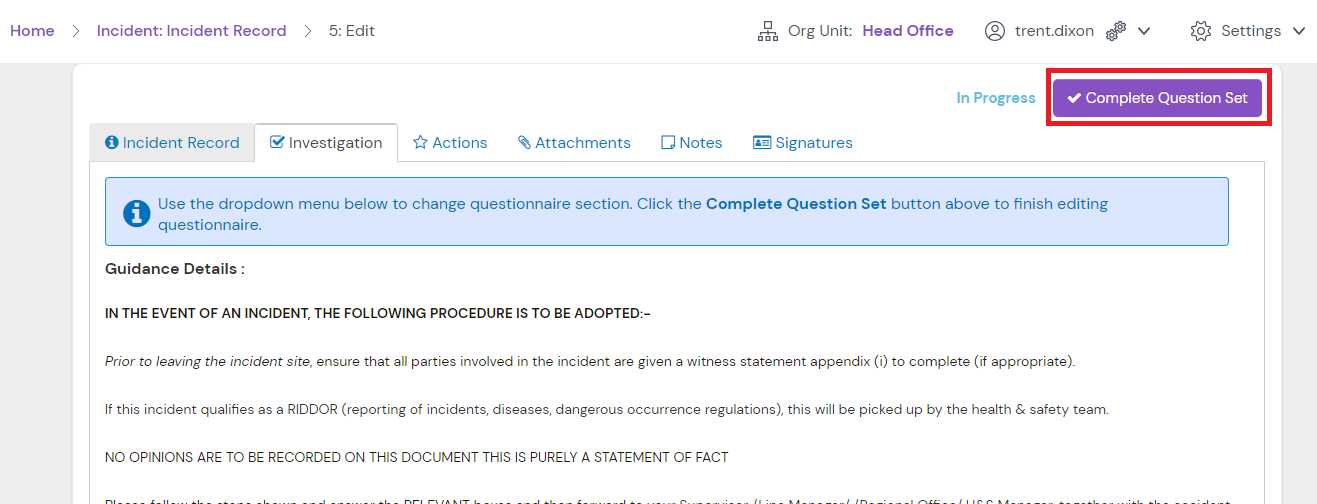Click the gears icon beside trent.dixon
The height and width of the screenshot is (504, 1317).
(1116, 31)
